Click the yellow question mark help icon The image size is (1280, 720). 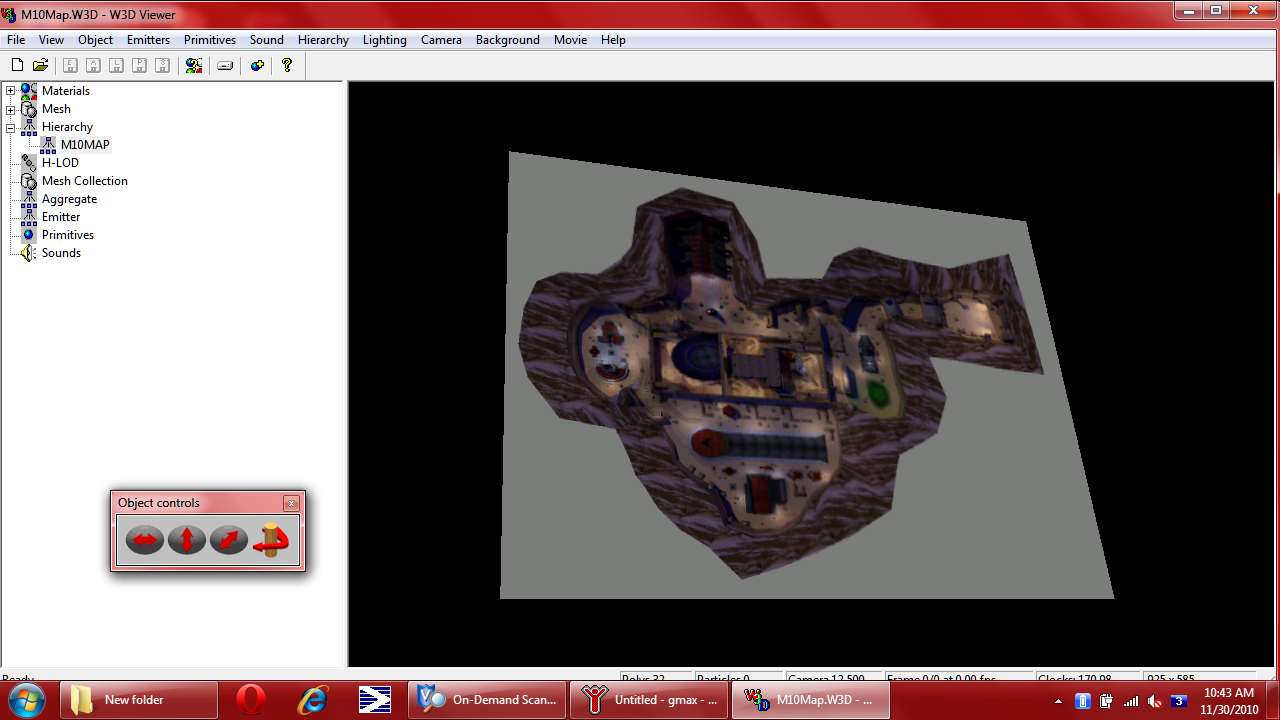(x=287, y=66)
